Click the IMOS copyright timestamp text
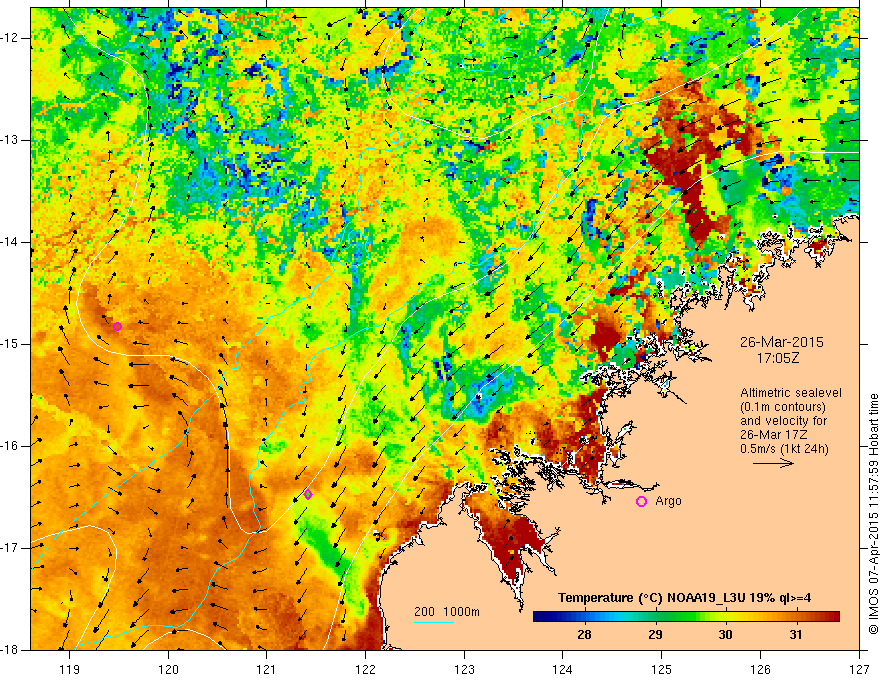880x680 pixels. [x=873, y=514]
